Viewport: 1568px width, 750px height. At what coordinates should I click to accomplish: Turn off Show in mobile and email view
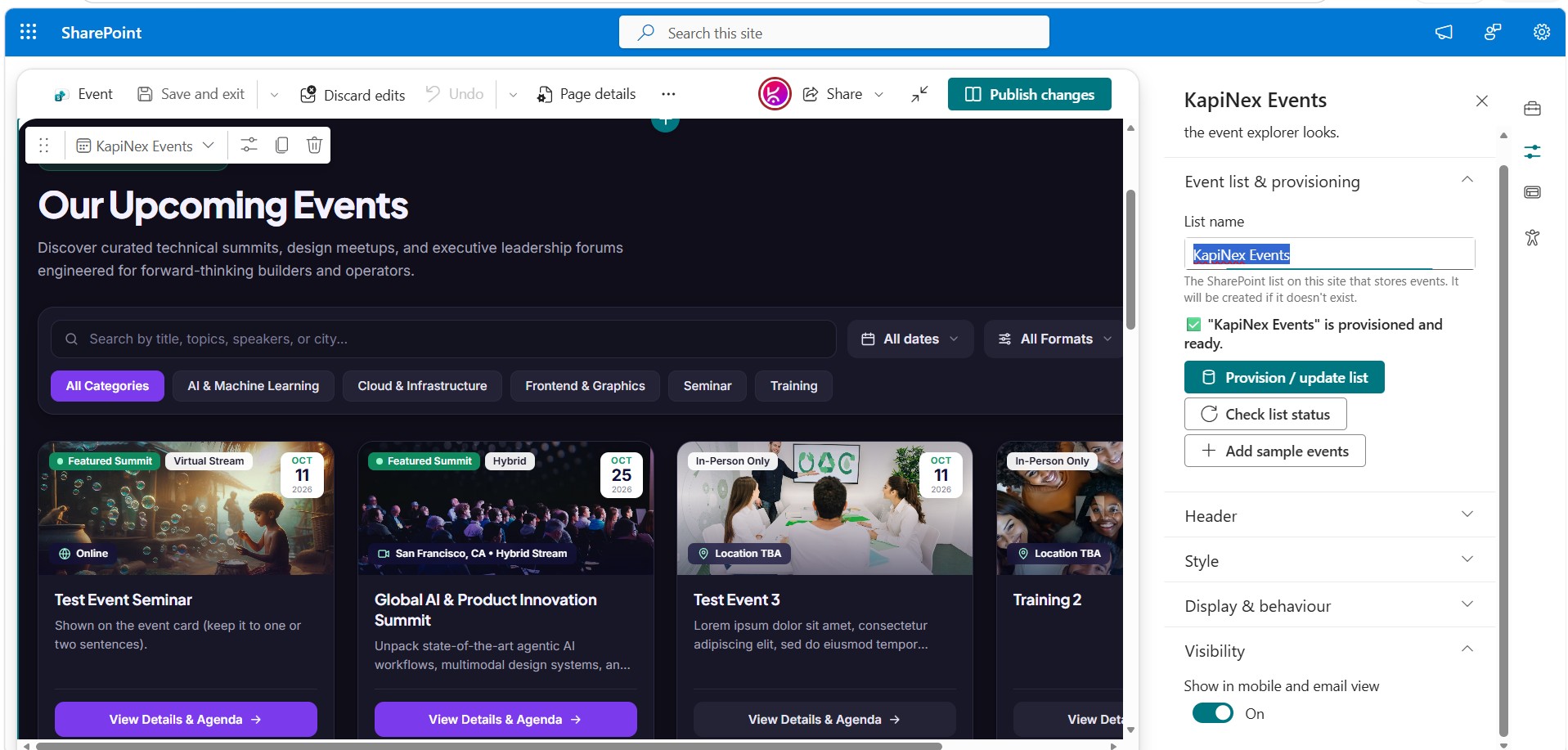point(1212,713)
